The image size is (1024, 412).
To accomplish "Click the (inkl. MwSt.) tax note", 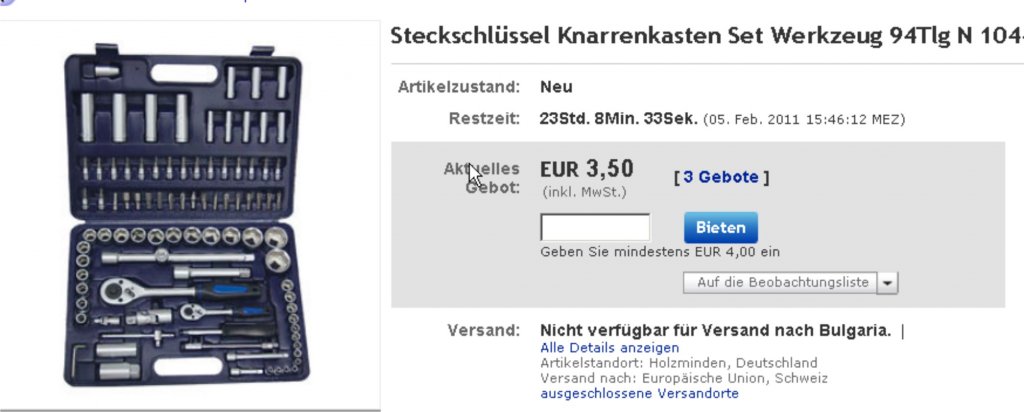I will point(579,192).
